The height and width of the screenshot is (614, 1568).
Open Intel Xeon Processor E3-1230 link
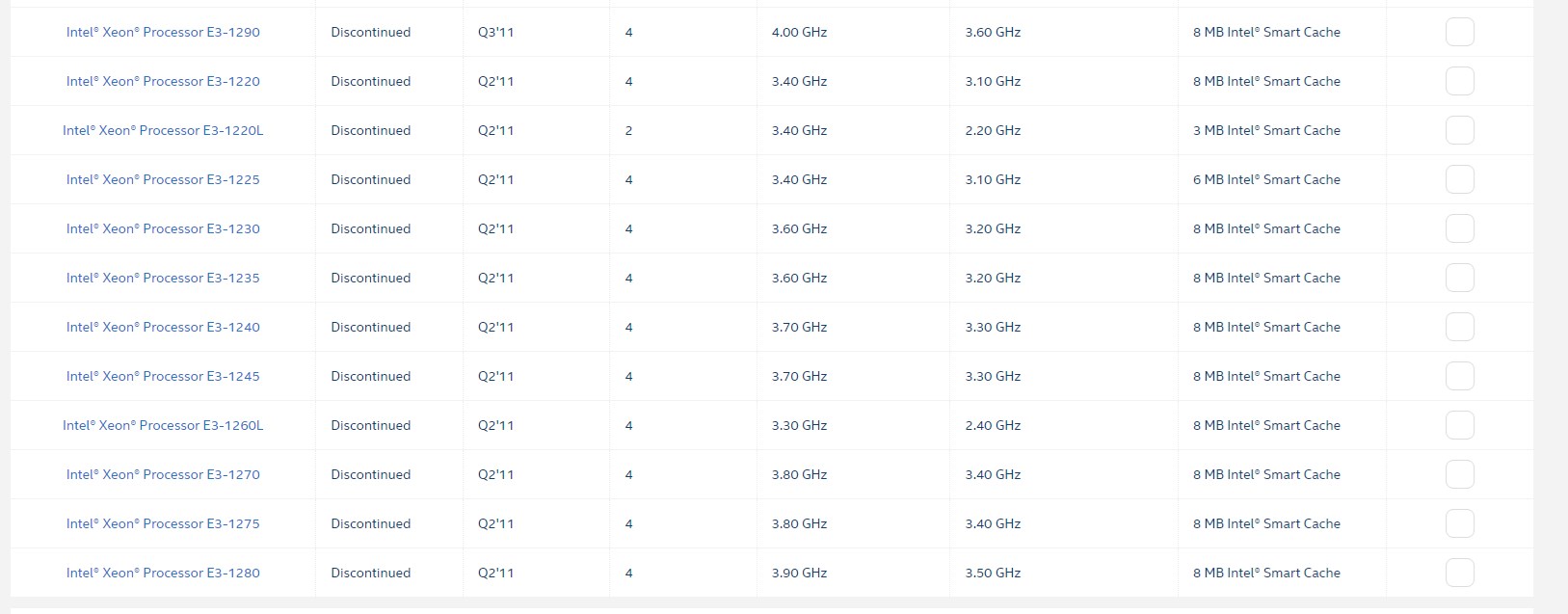click(163, 228)
